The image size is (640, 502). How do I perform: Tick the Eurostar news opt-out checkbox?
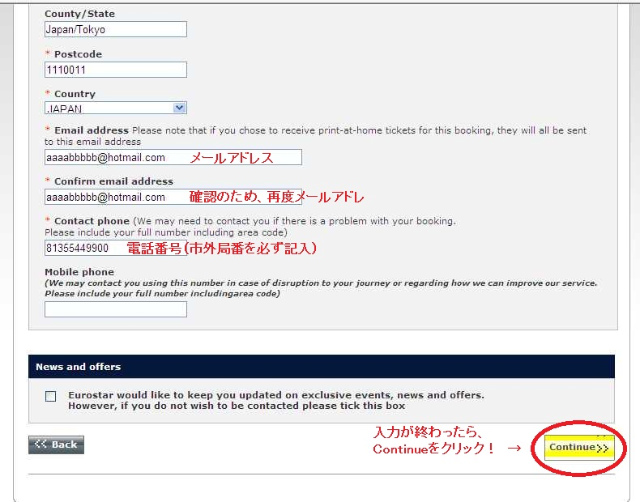[x=51, y=396]
